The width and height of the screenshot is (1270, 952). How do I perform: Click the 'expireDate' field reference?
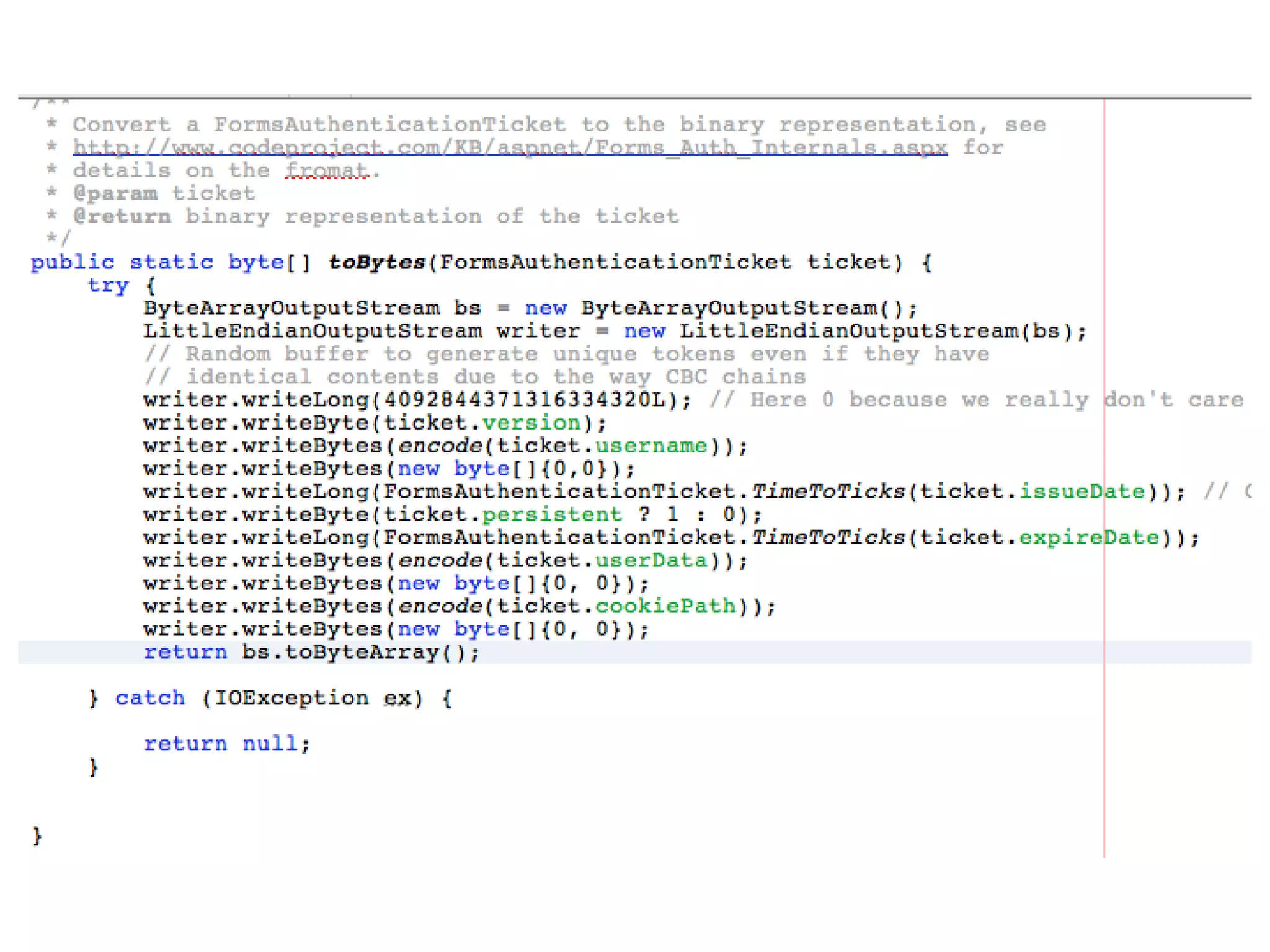[x=1088, y=537]
